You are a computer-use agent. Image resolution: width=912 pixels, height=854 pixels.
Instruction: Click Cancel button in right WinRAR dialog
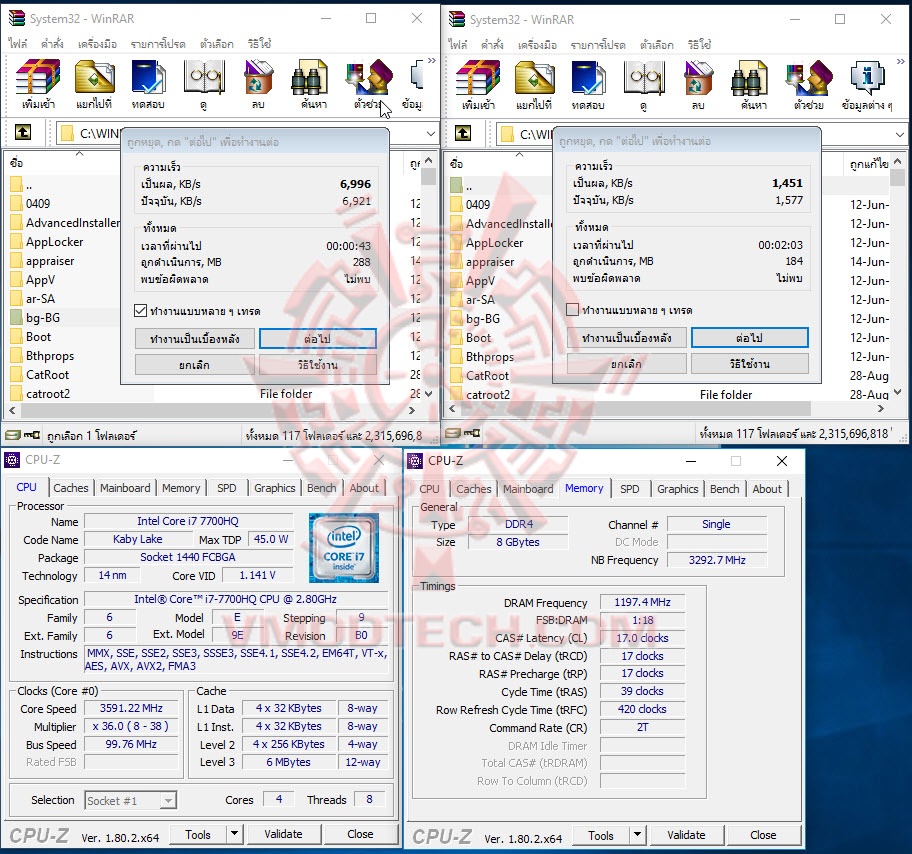click(626, 364)
